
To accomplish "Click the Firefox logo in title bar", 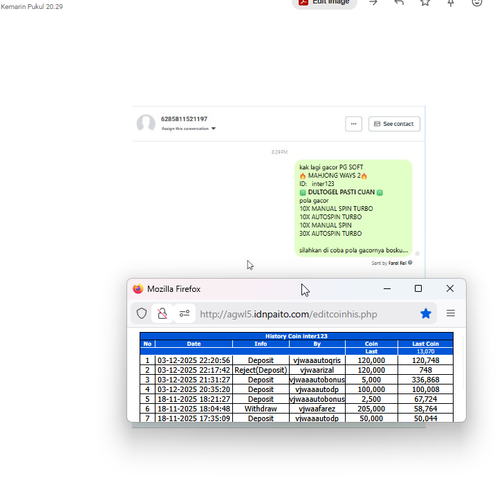I will (x=138, y=289).
